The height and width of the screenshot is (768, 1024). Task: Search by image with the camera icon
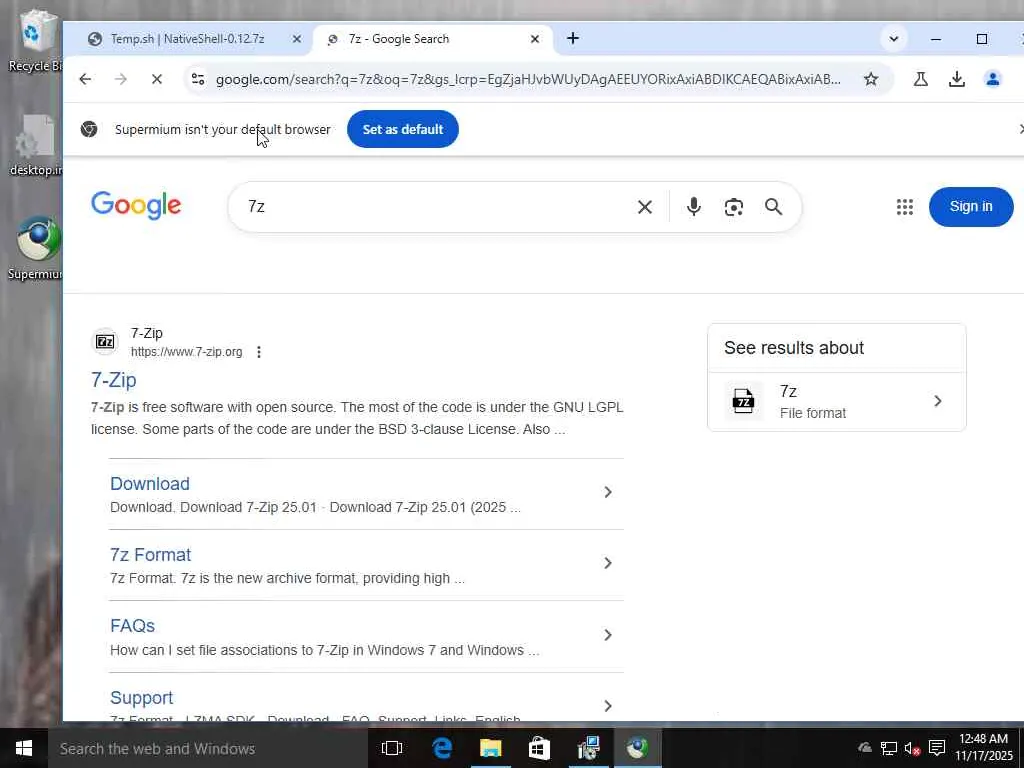pyautogui.click(x=733, y=207)
